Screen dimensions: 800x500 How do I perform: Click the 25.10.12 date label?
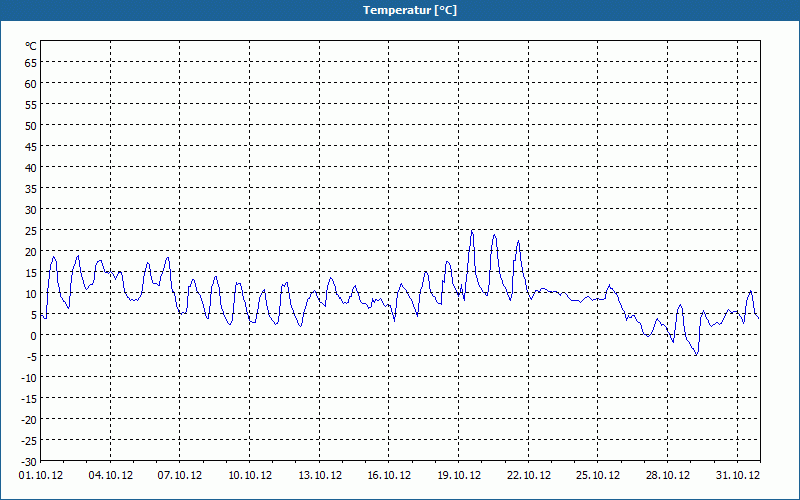click(598, 476)
